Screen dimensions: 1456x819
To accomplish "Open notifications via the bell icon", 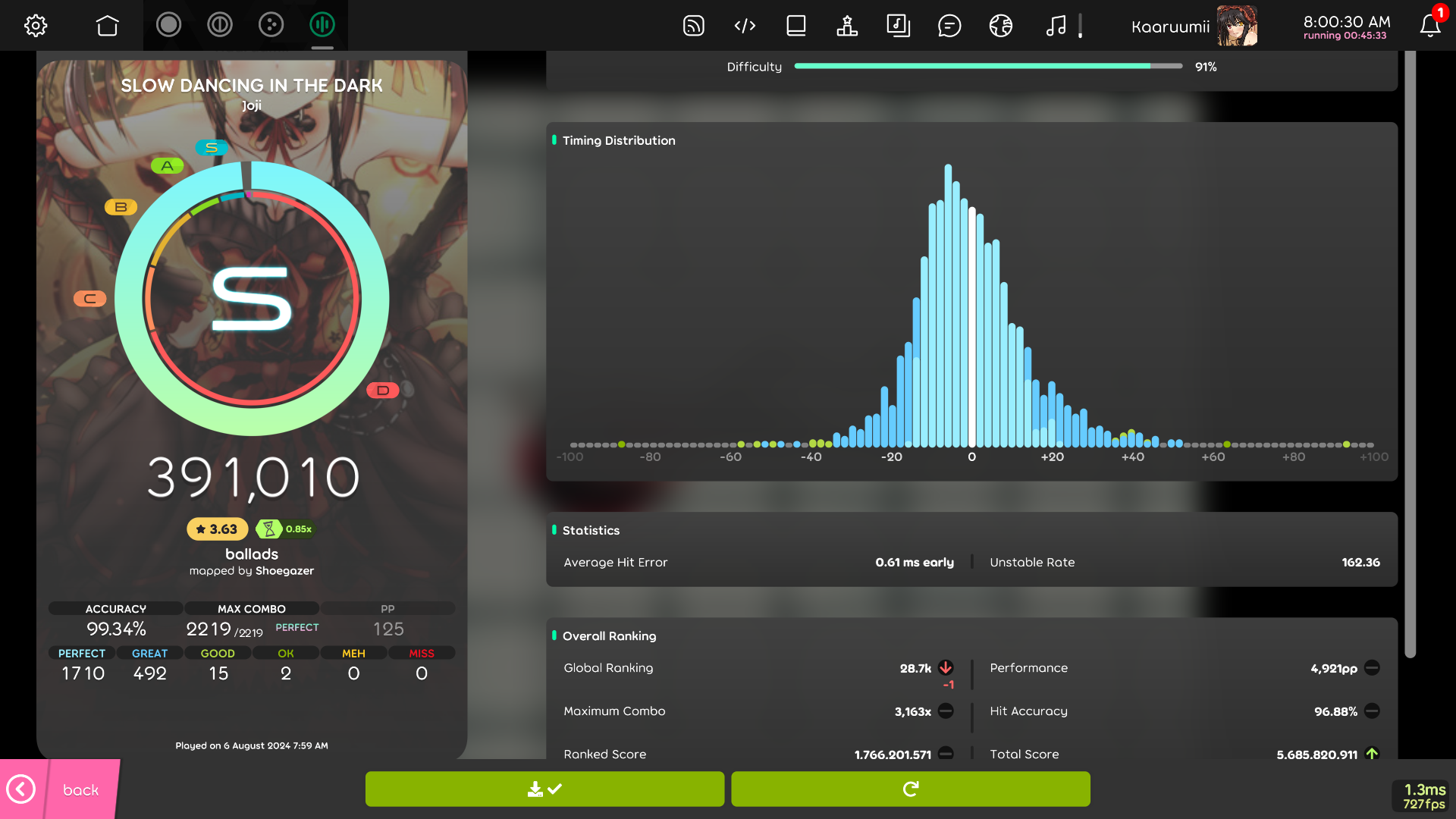I will click(x=1430, y=26).
